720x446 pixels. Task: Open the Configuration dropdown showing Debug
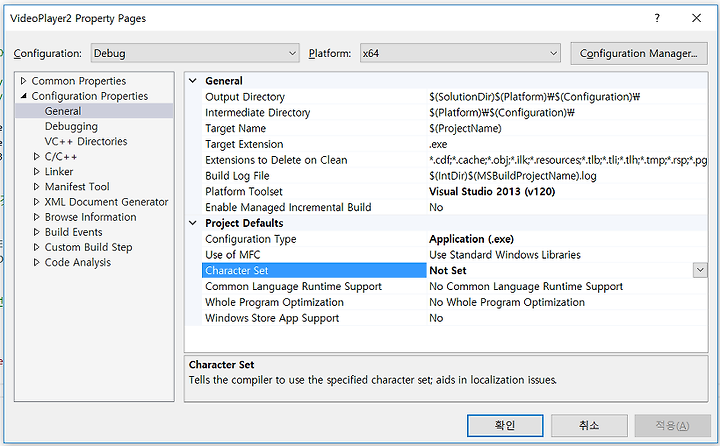tap(195, 53)
